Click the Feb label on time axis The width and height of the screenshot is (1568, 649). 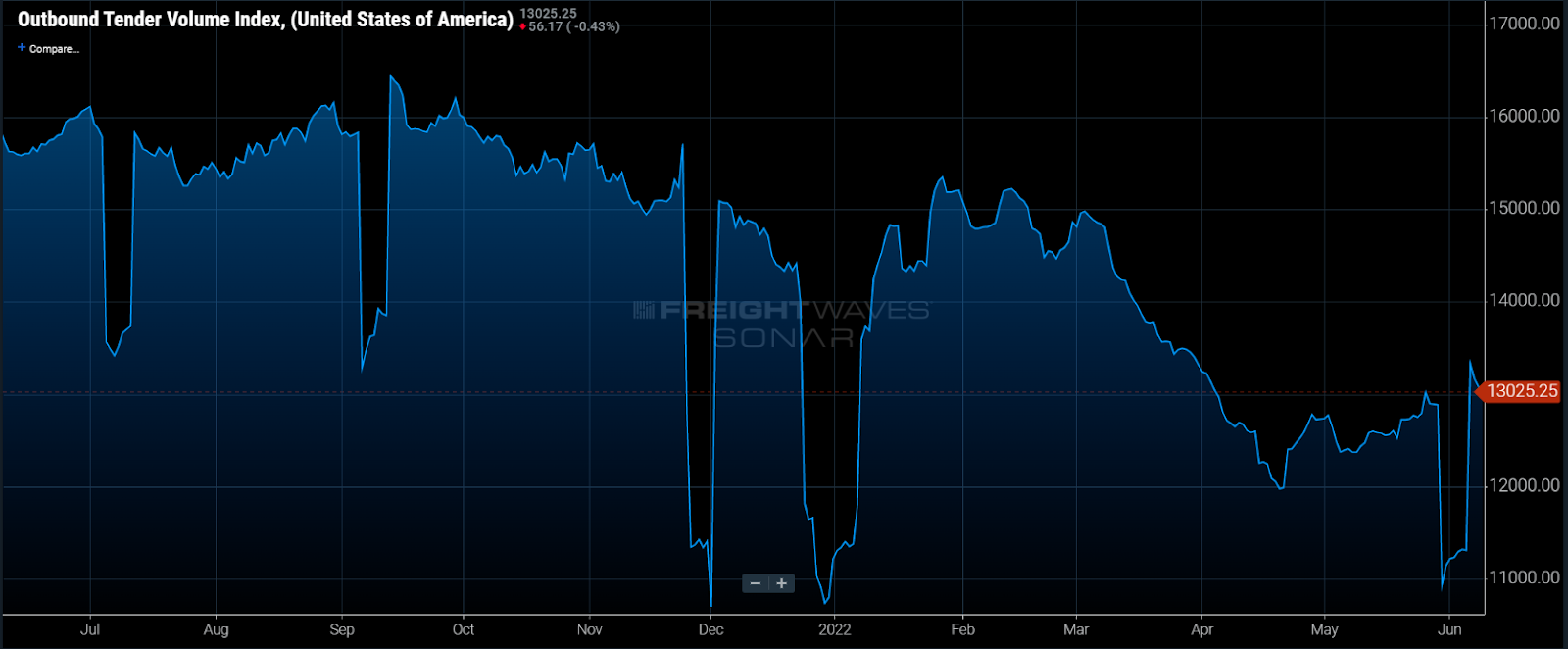click(962, 629)
